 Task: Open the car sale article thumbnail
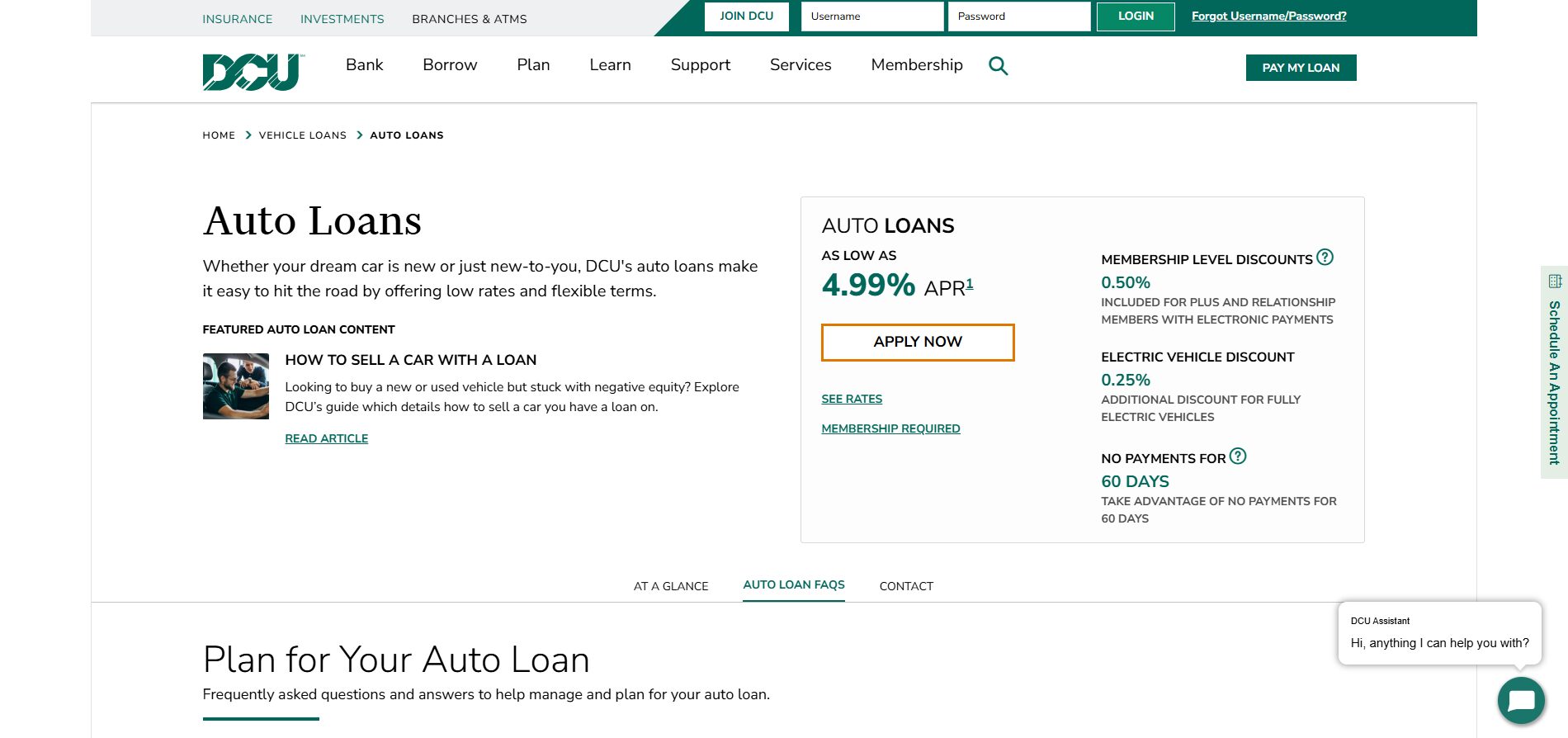tap(236, 386)
